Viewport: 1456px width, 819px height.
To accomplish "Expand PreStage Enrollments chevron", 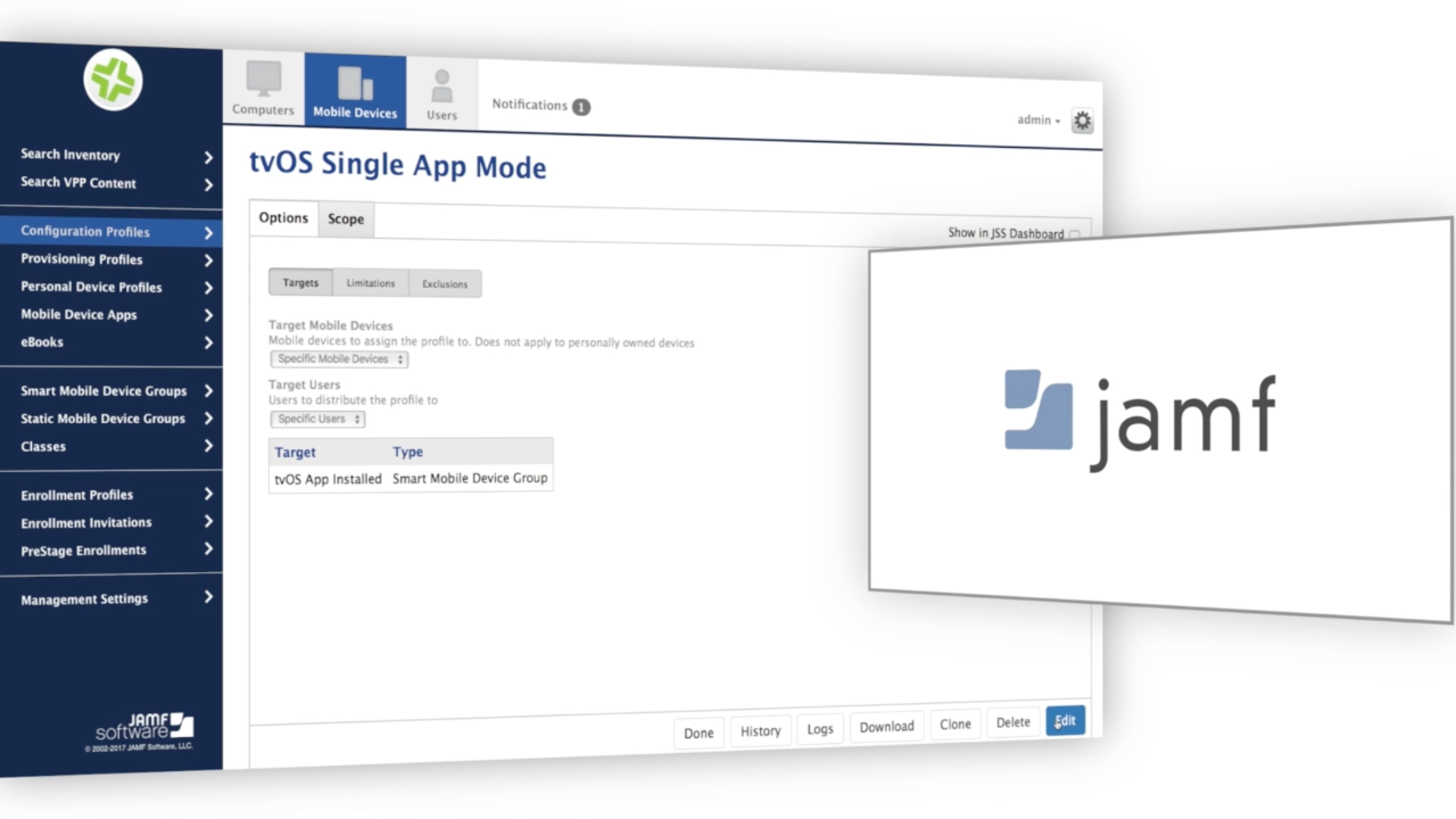I will [x=209, y=548].
